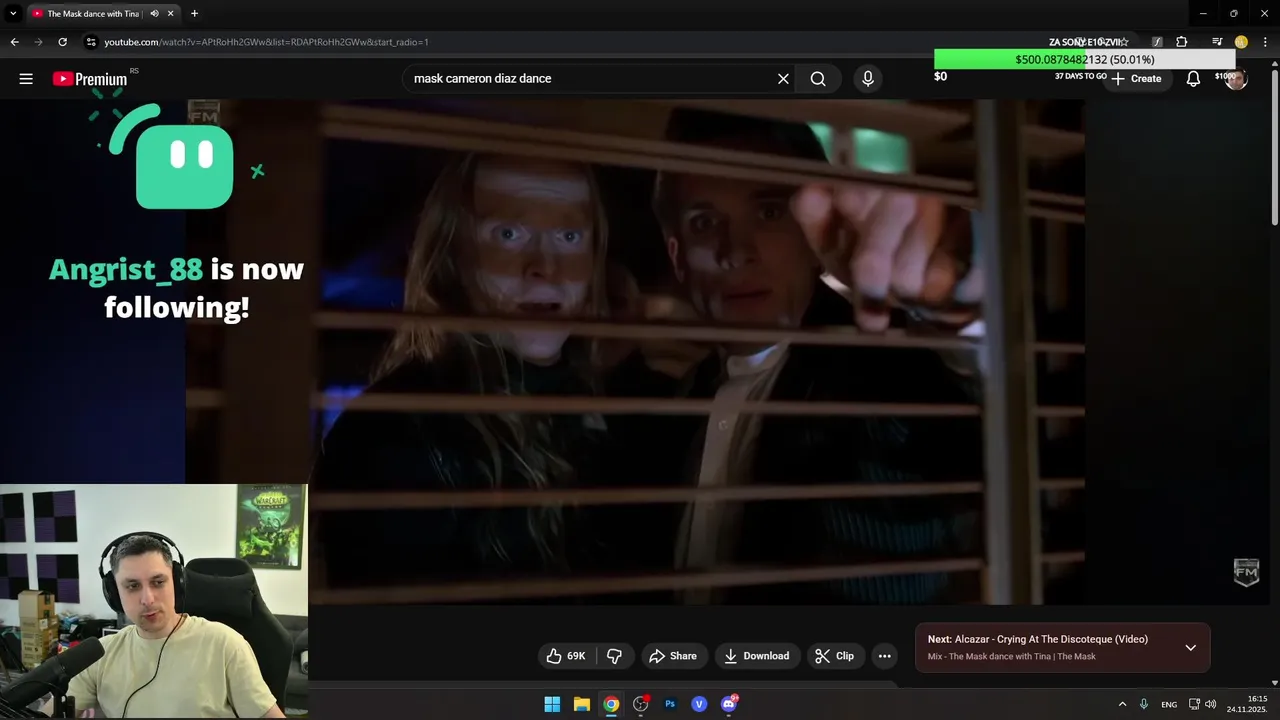Open Discord from the taskbar
This screenshot has height=720, width=1280.
(729, 704)
